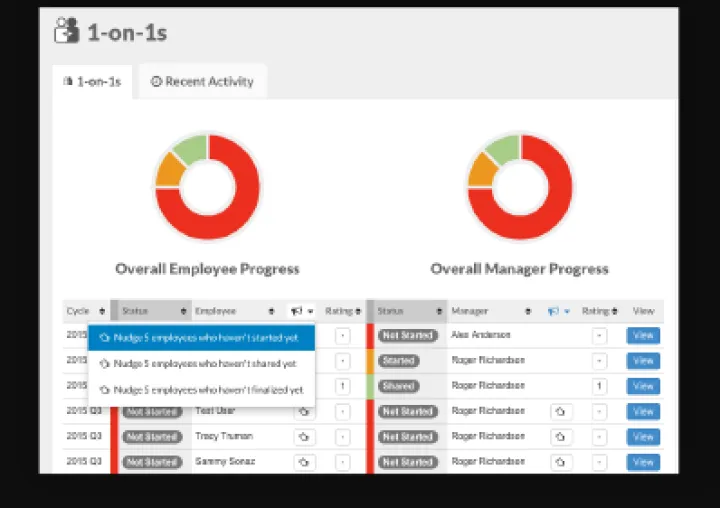720x508 pixels.
Task: Click employee rating box in Started row
Action: click(x=343, y=361)
